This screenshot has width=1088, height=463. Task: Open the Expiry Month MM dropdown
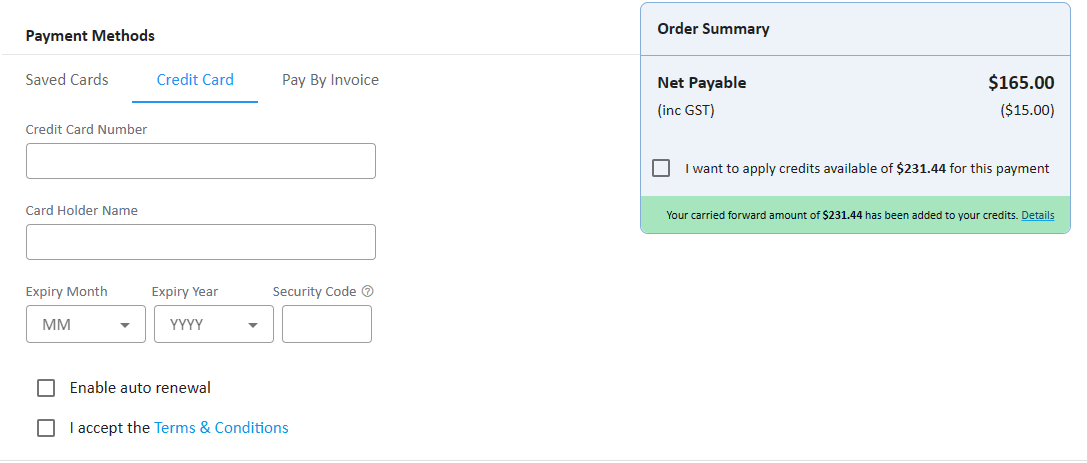click(86, 324)
